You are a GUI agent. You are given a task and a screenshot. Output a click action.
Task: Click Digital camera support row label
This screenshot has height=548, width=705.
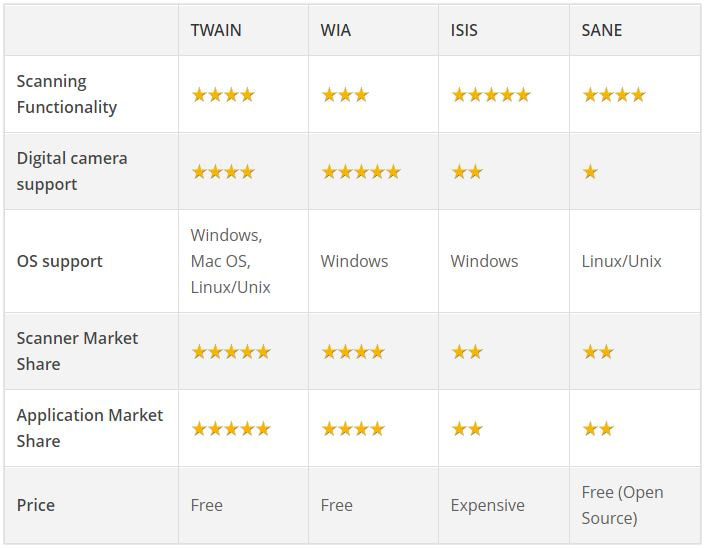(x=72, y=171)
